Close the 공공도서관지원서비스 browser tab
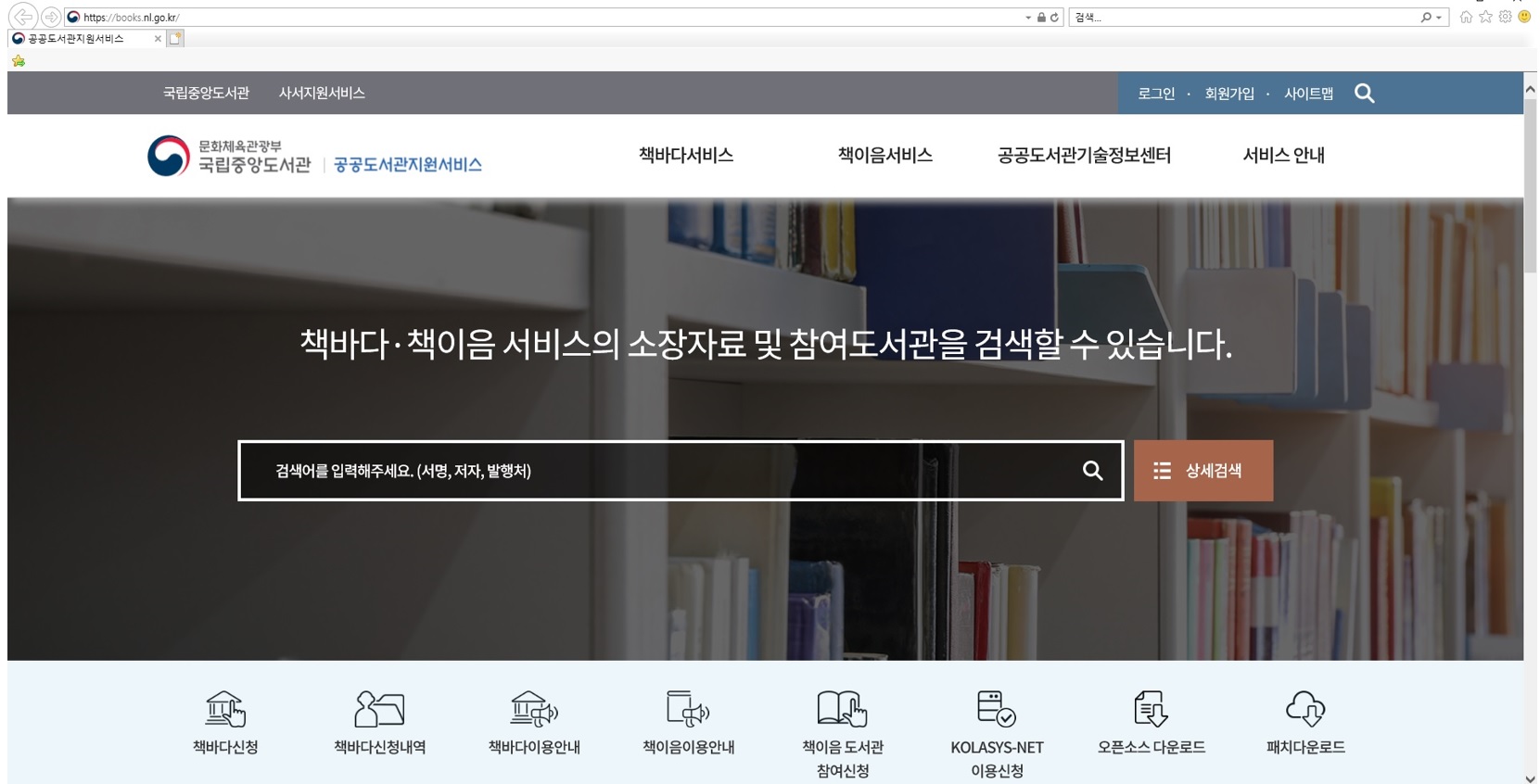This screenshot has height=784, width=1540. 158,39
